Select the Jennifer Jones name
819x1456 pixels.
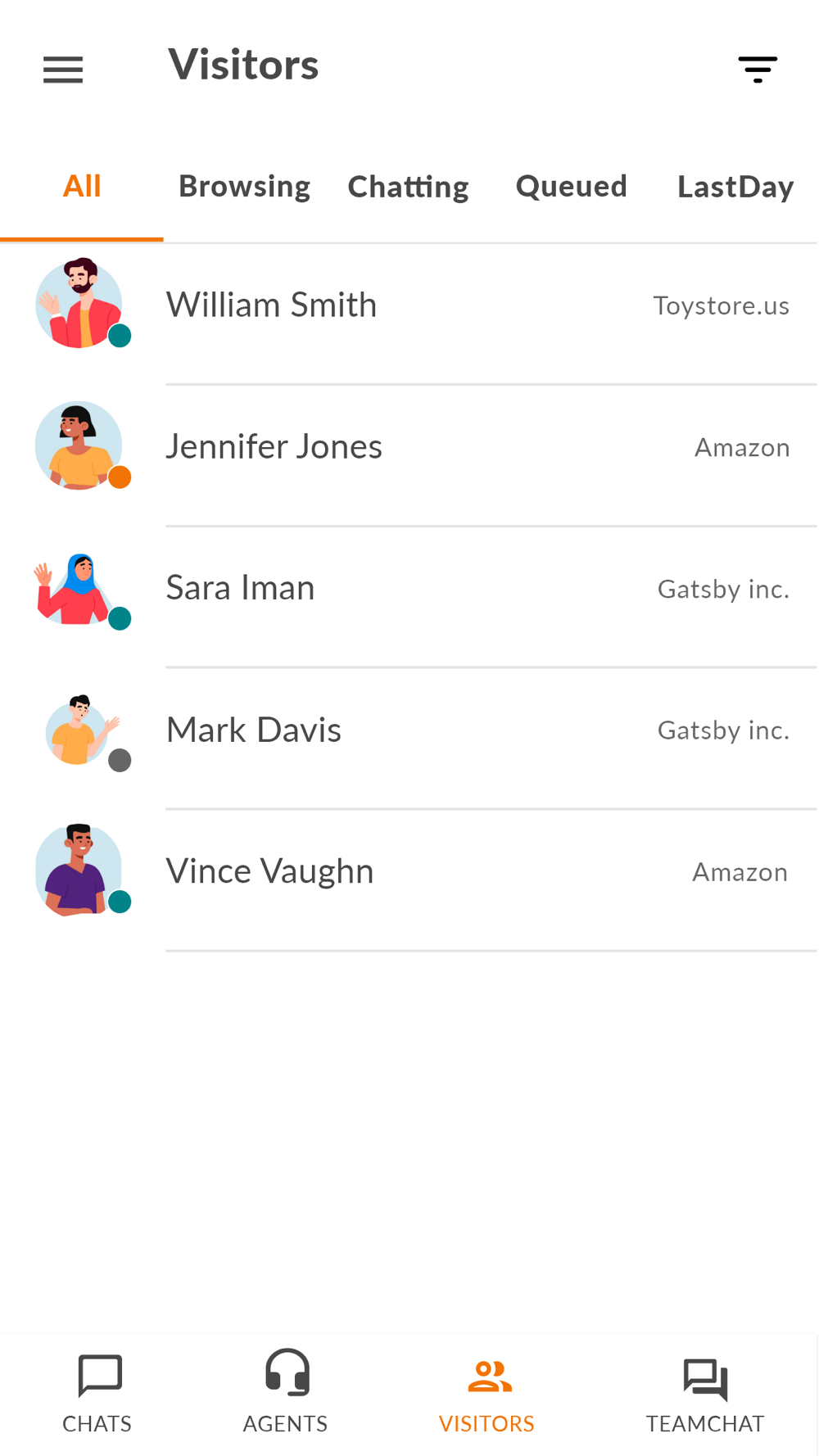274,446
